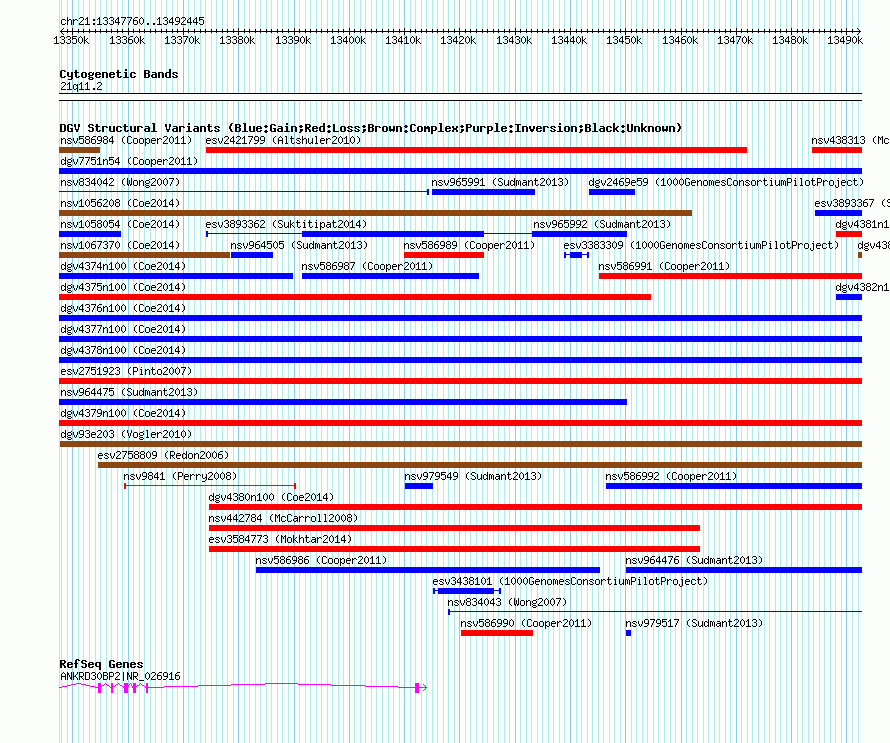Open the nsv979549 (Sudmant2013) label

473,476
